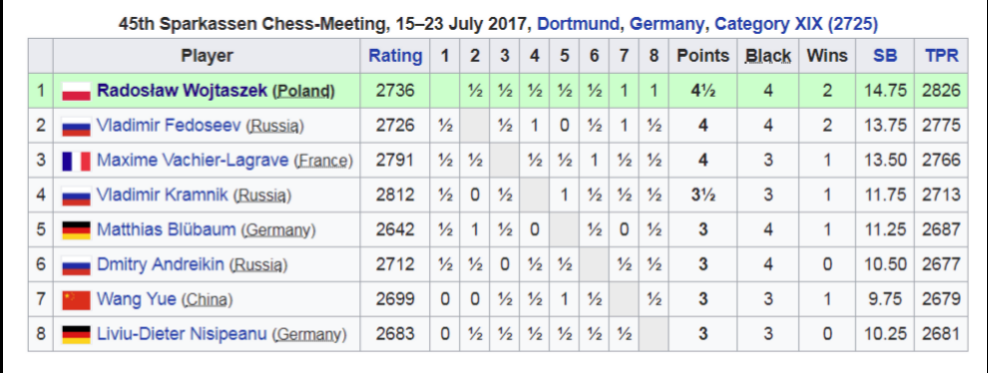988x373 pixels.
Task: Open the Category XIX (2725) link
Action: [796, 25]
